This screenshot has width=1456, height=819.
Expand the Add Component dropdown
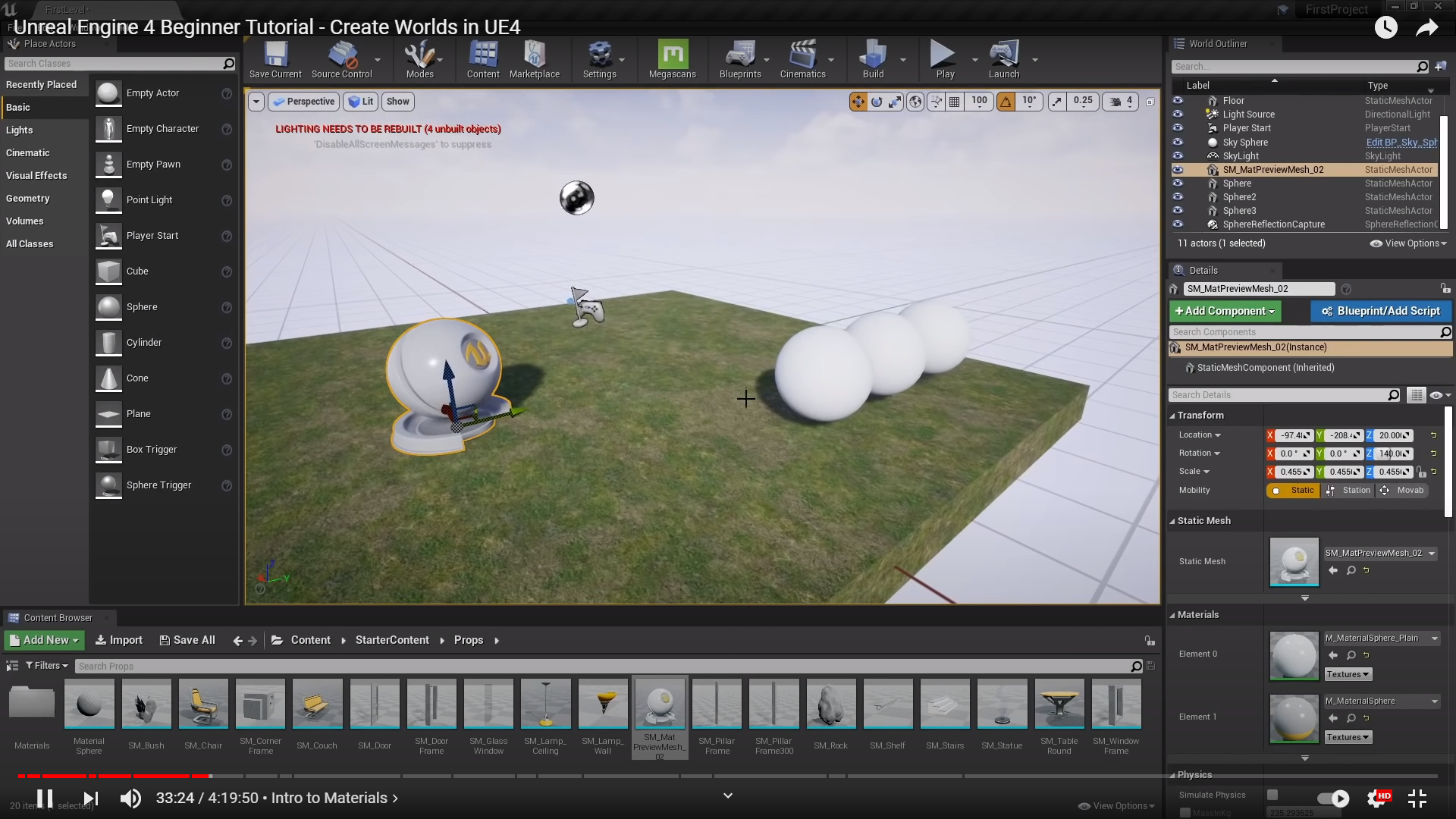[1225, 311]
